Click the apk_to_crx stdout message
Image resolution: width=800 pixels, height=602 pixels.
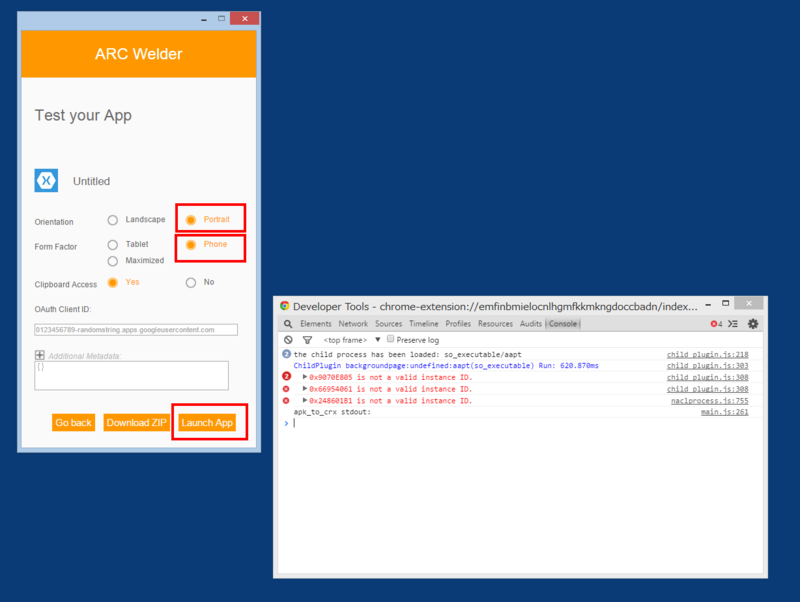click(x=332, y=412)
